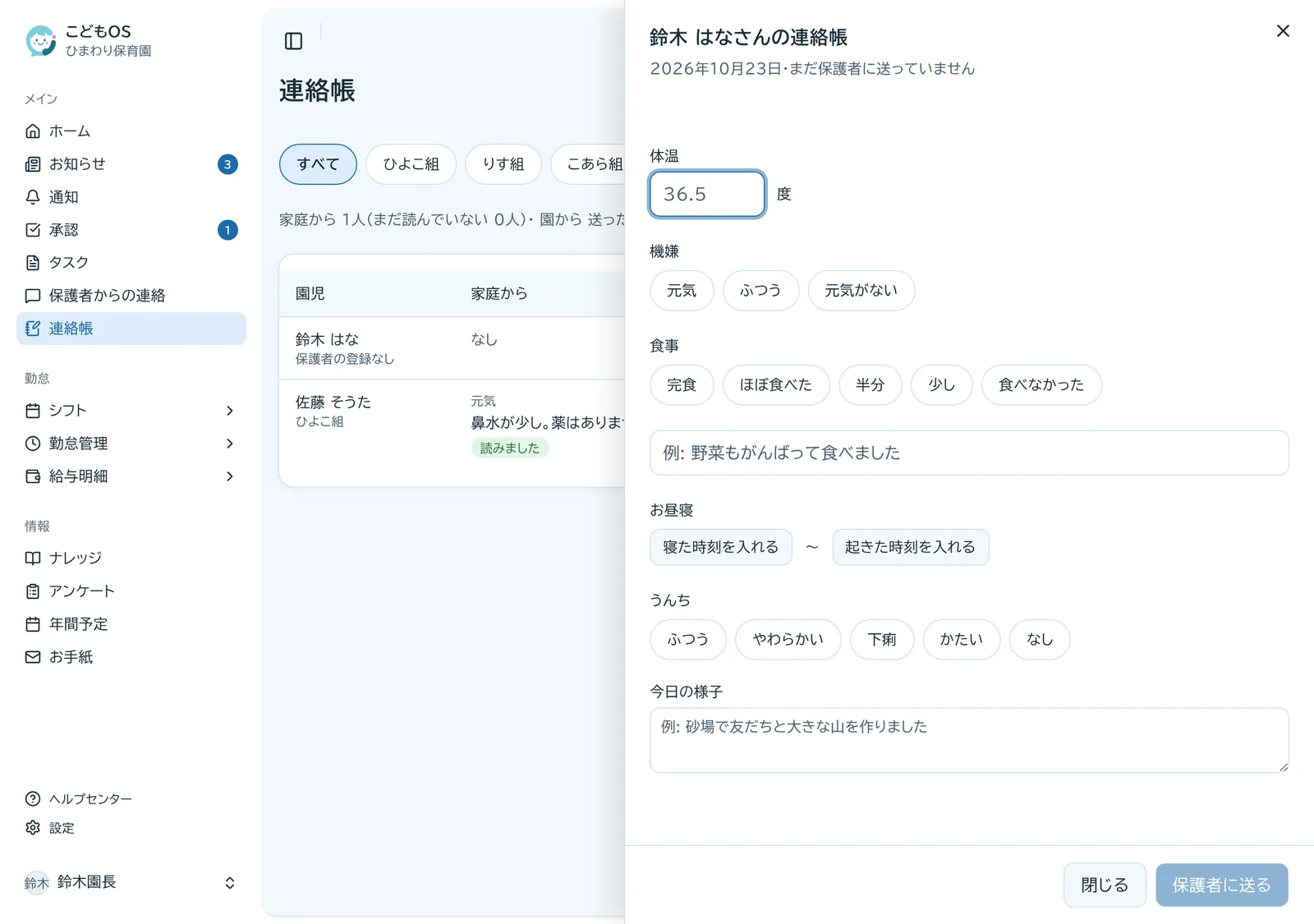Click the ナレッジ book icon
This screenshot has width=1314, height=924.
pos(33,559)
